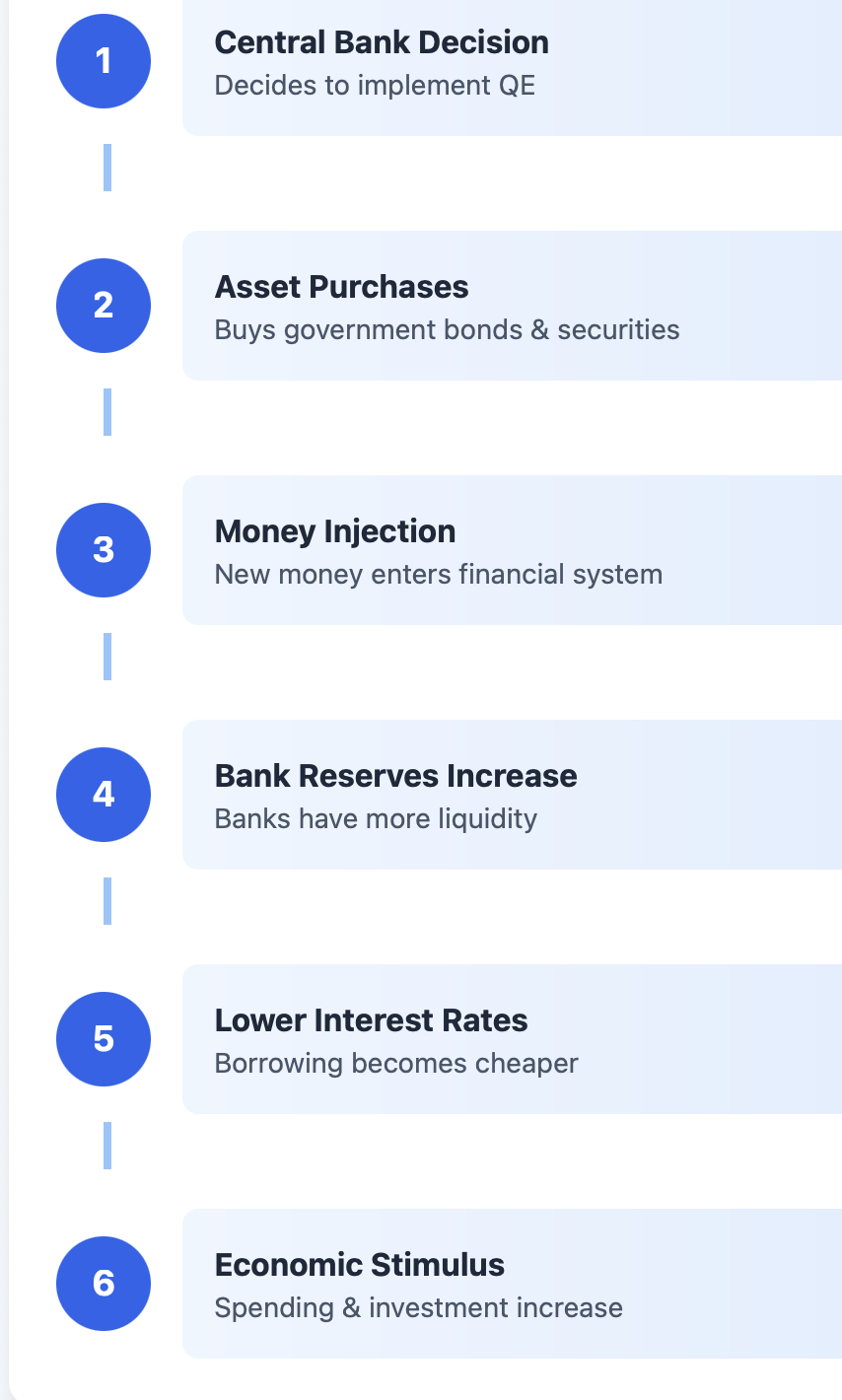This screenshot has height=1400, width=842.
Task: Click the step 2 number circle
Action: 104,306
